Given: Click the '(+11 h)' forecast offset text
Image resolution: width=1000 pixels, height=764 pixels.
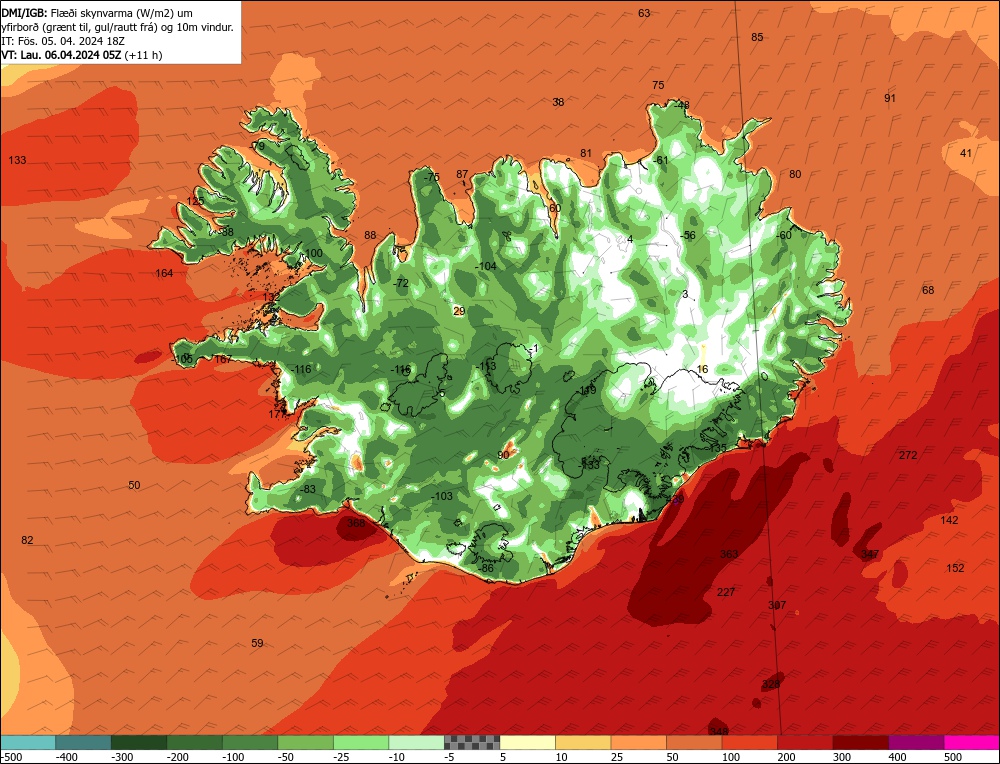Looking at the screenshot, I should 143,55.
